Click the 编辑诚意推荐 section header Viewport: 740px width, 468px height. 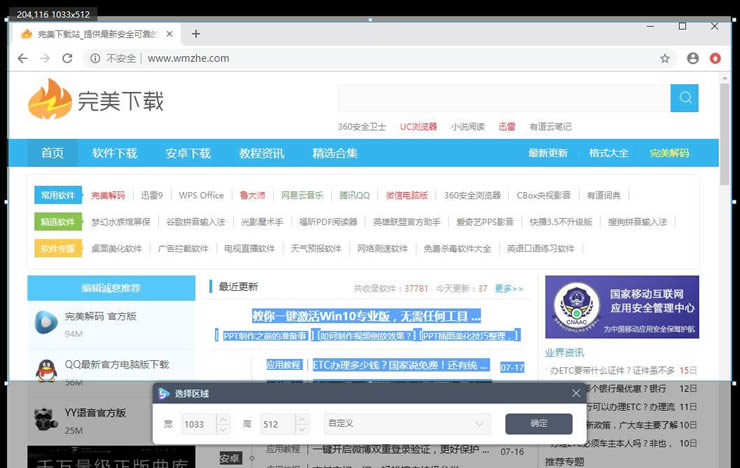[x=111, y=288]
